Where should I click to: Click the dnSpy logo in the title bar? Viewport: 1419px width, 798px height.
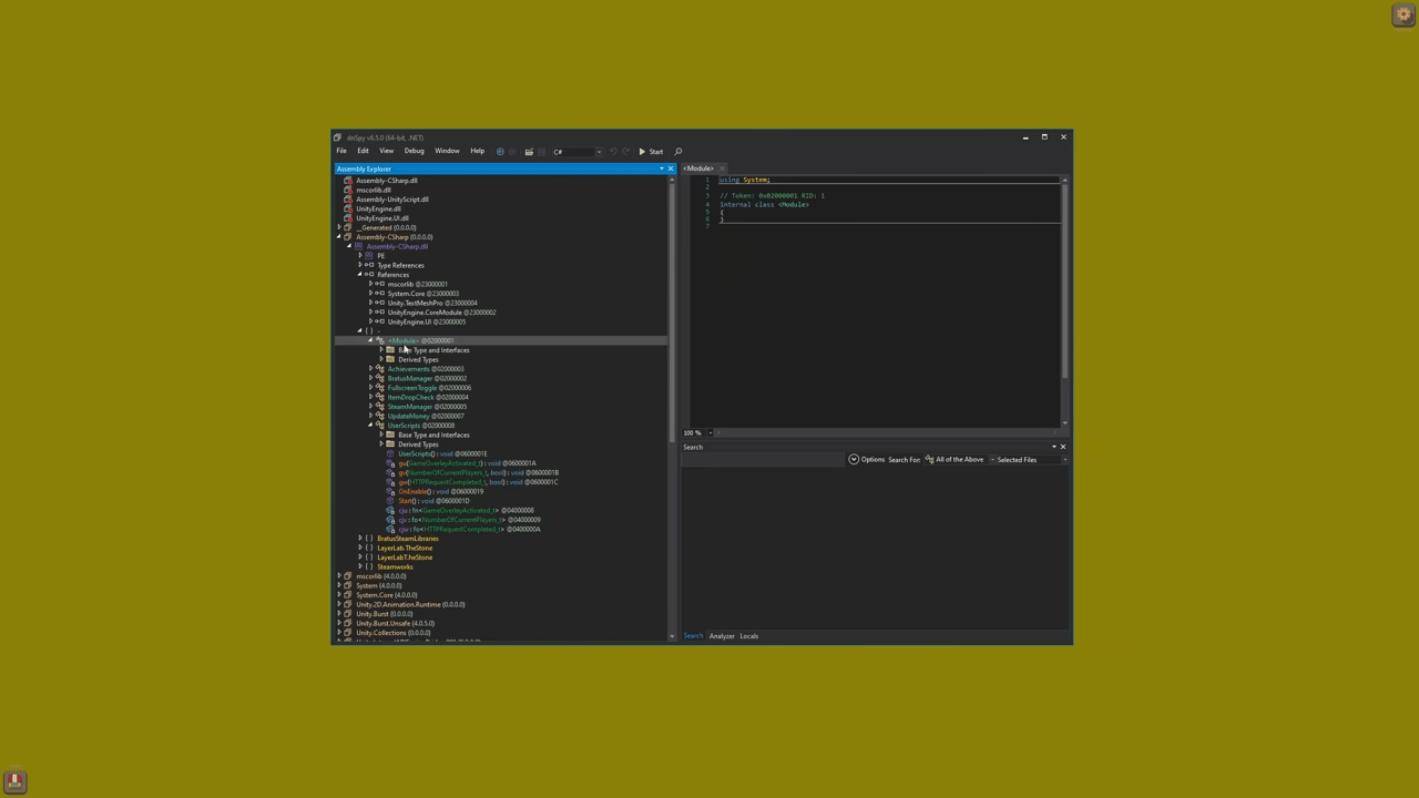pos(338,137)
